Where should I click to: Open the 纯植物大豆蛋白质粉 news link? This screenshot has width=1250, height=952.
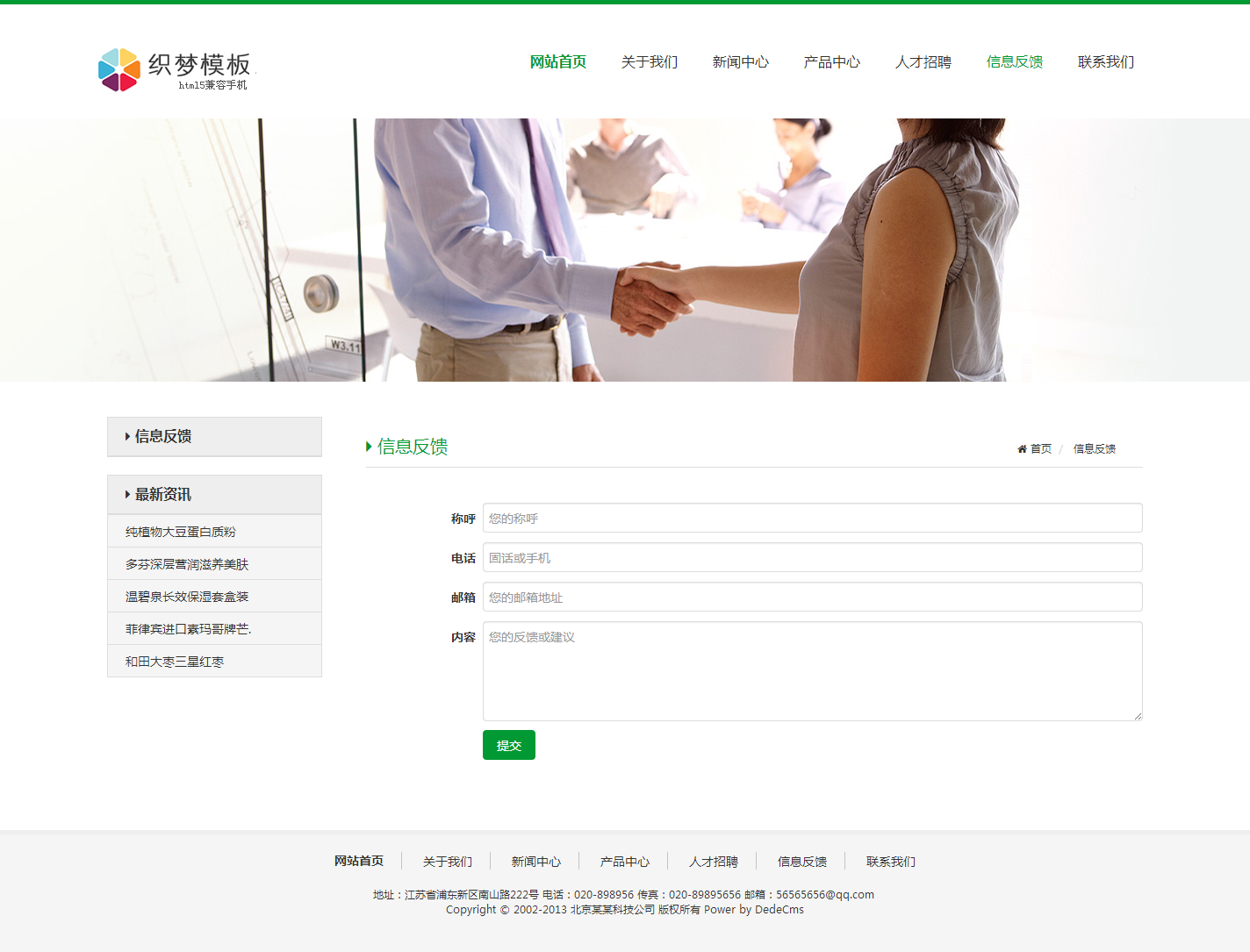[181, 532]
